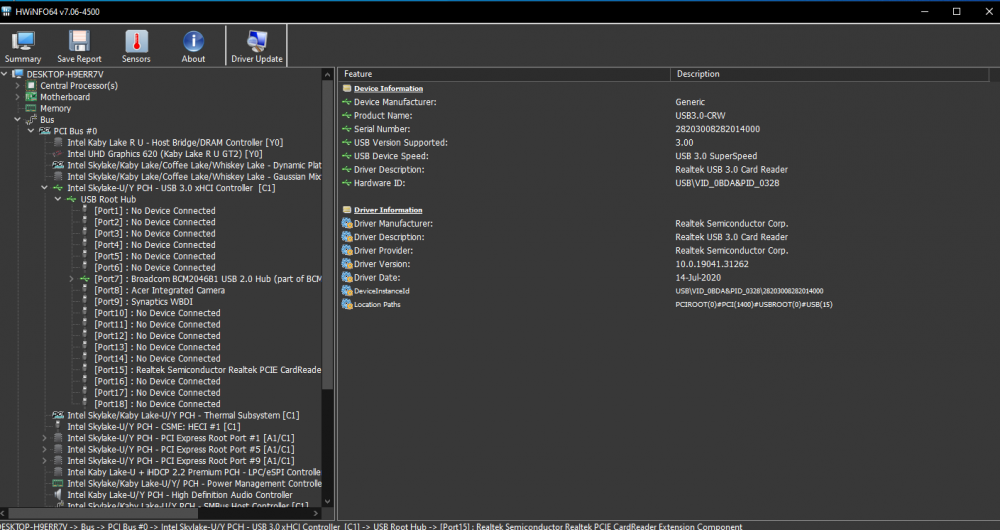Click the USB3.0-CRW product name value
Screen dimensions: 1000x530
(700, 115)
